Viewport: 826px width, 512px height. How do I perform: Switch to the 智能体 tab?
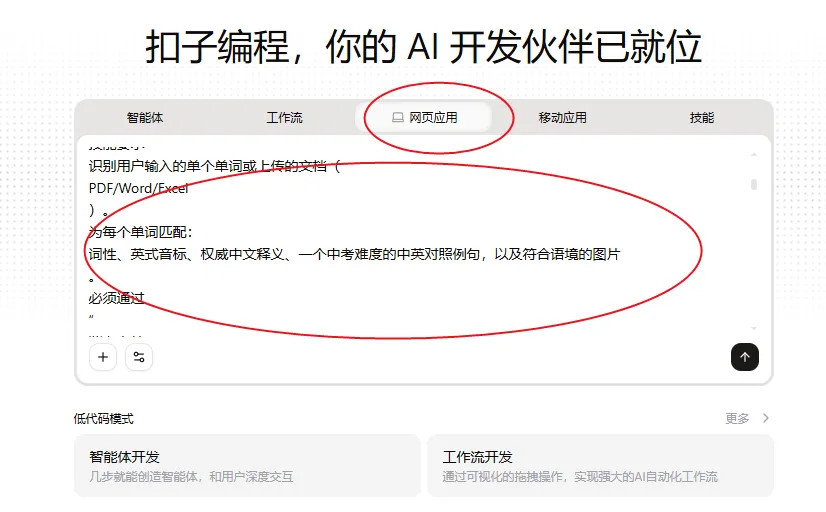[145, 117]
